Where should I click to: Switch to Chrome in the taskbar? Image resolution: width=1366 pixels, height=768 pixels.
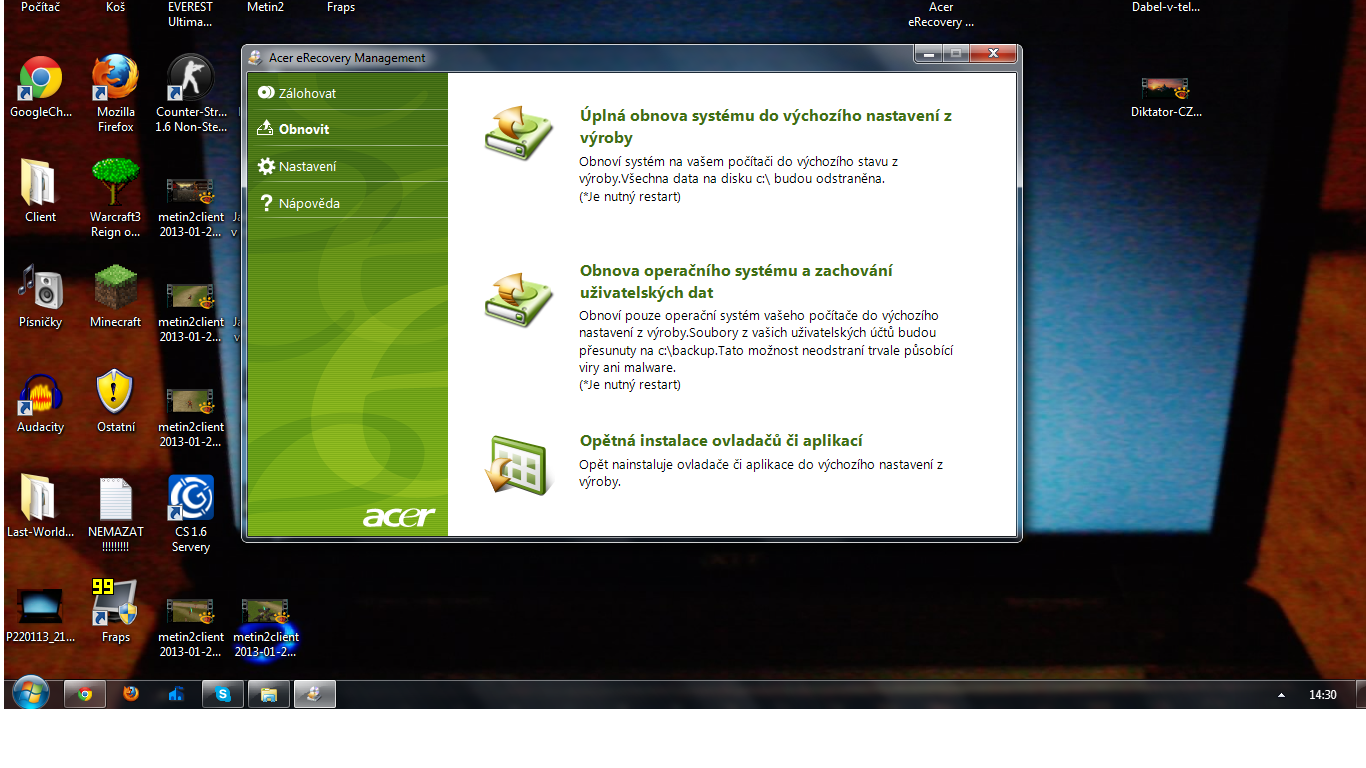85,694
